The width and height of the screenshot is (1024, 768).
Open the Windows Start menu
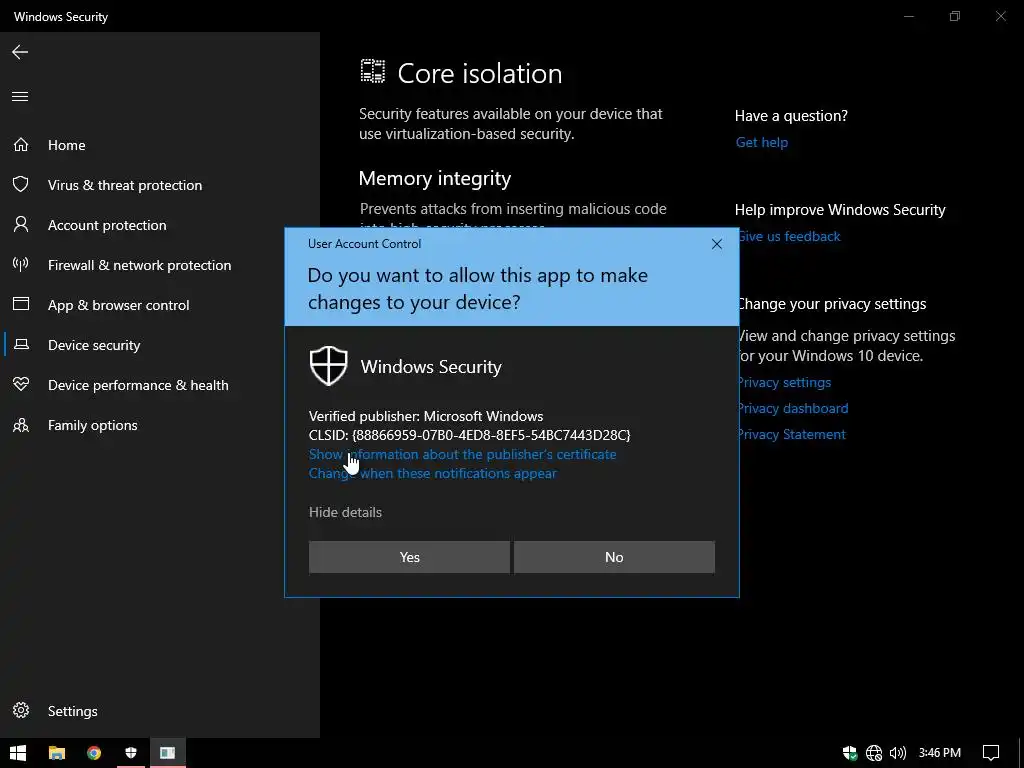coord(18,753)
